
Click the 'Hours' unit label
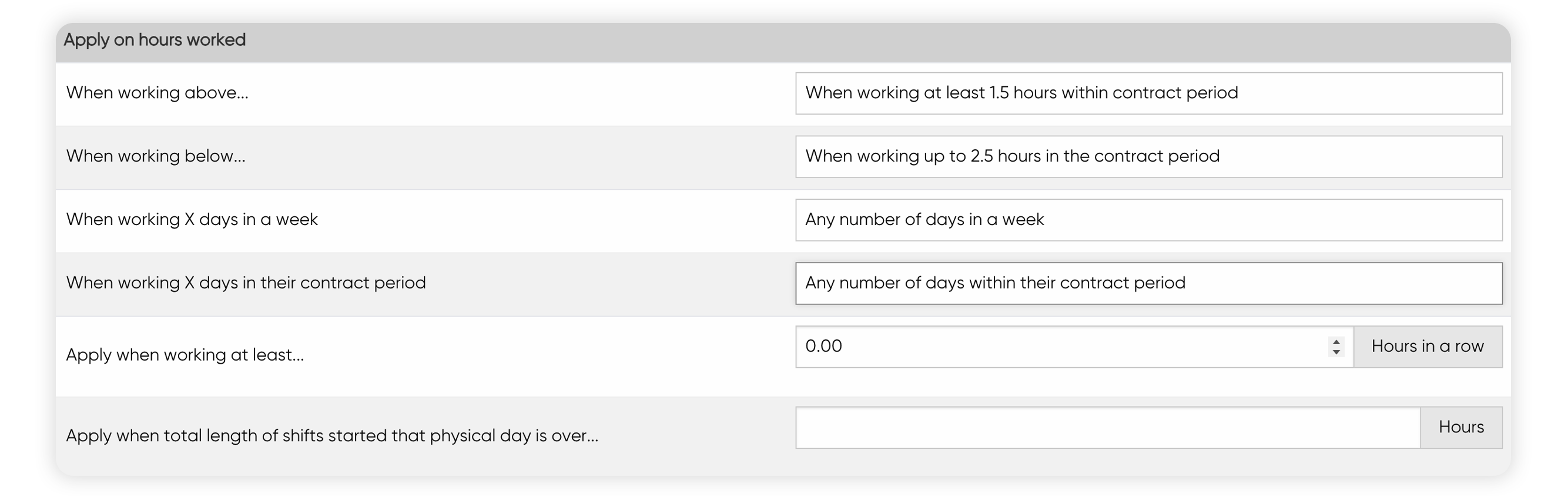coord(1462,427)
